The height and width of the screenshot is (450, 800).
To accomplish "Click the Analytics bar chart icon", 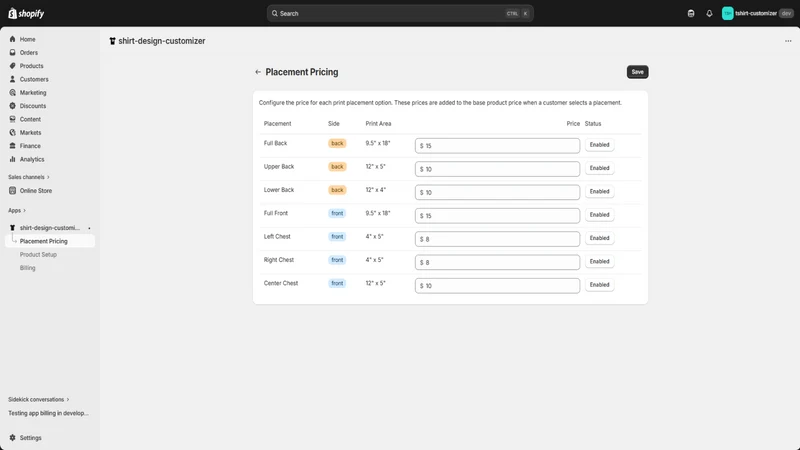I will point(12,159).
